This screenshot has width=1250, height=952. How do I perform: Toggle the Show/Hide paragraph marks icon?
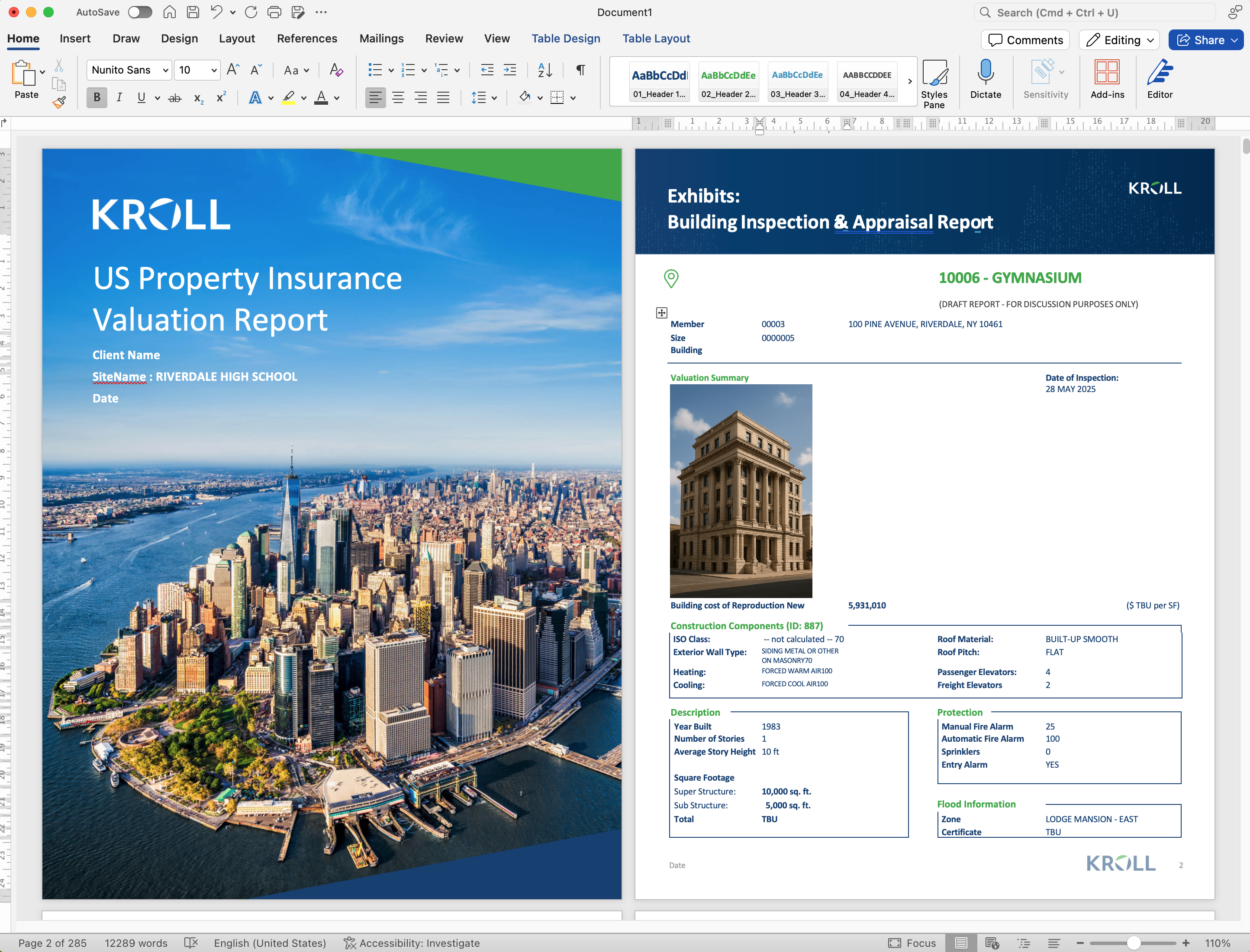pyautogui.click(x=580, y=70)
